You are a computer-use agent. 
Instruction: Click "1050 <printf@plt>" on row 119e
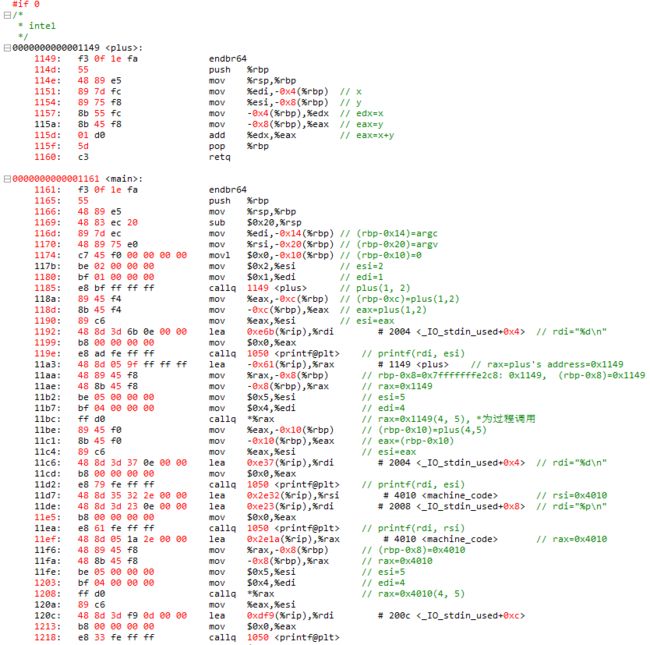(x=293, y=354)
